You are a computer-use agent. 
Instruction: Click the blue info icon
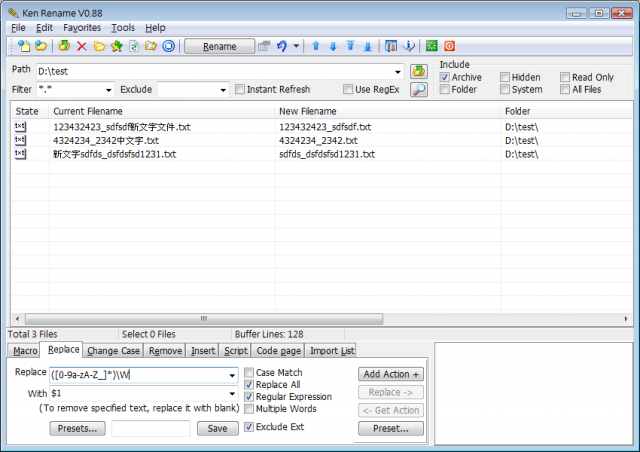pos(409,46)
